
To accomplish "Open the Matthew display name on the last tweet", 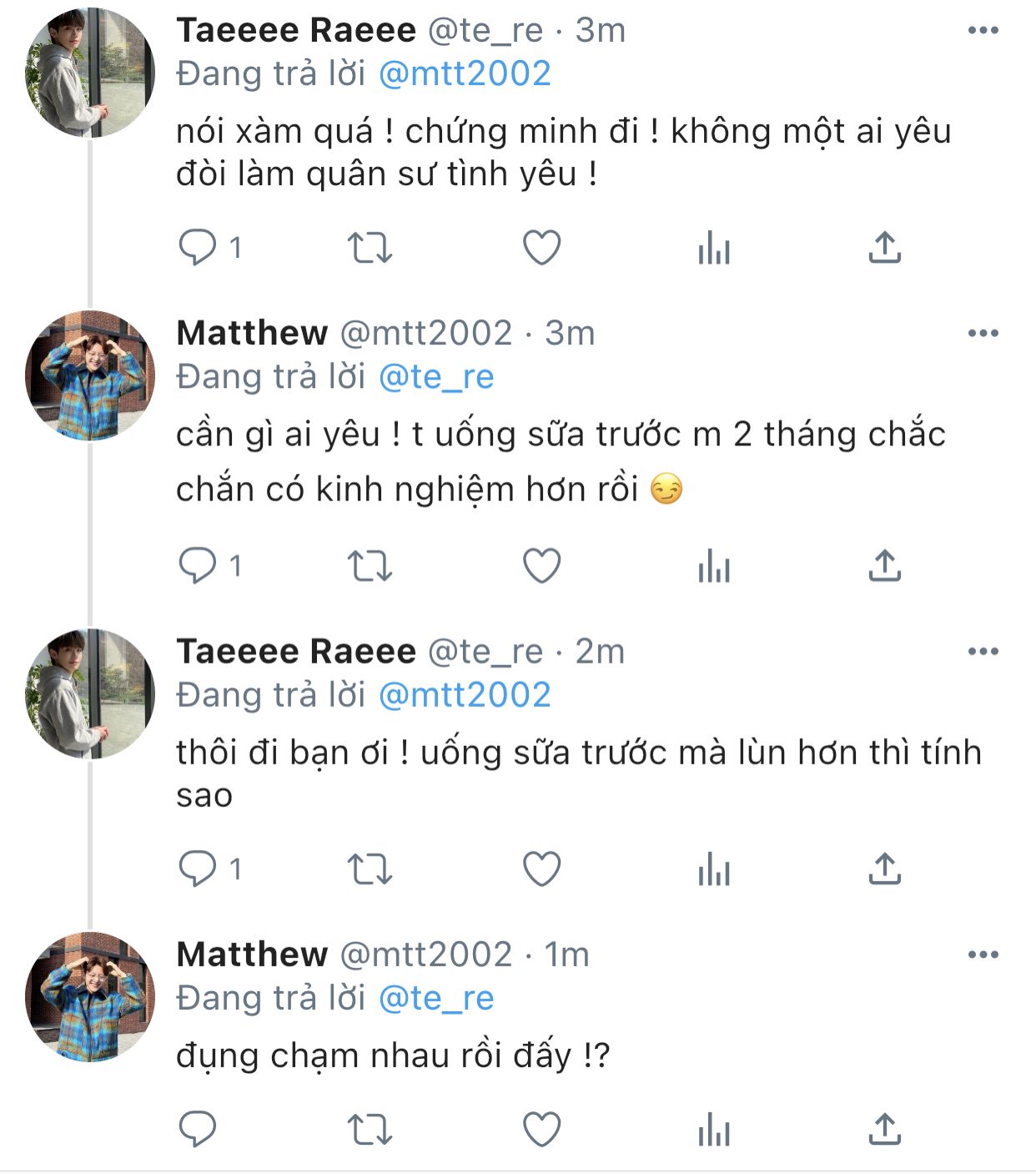I will pos(252,955).
